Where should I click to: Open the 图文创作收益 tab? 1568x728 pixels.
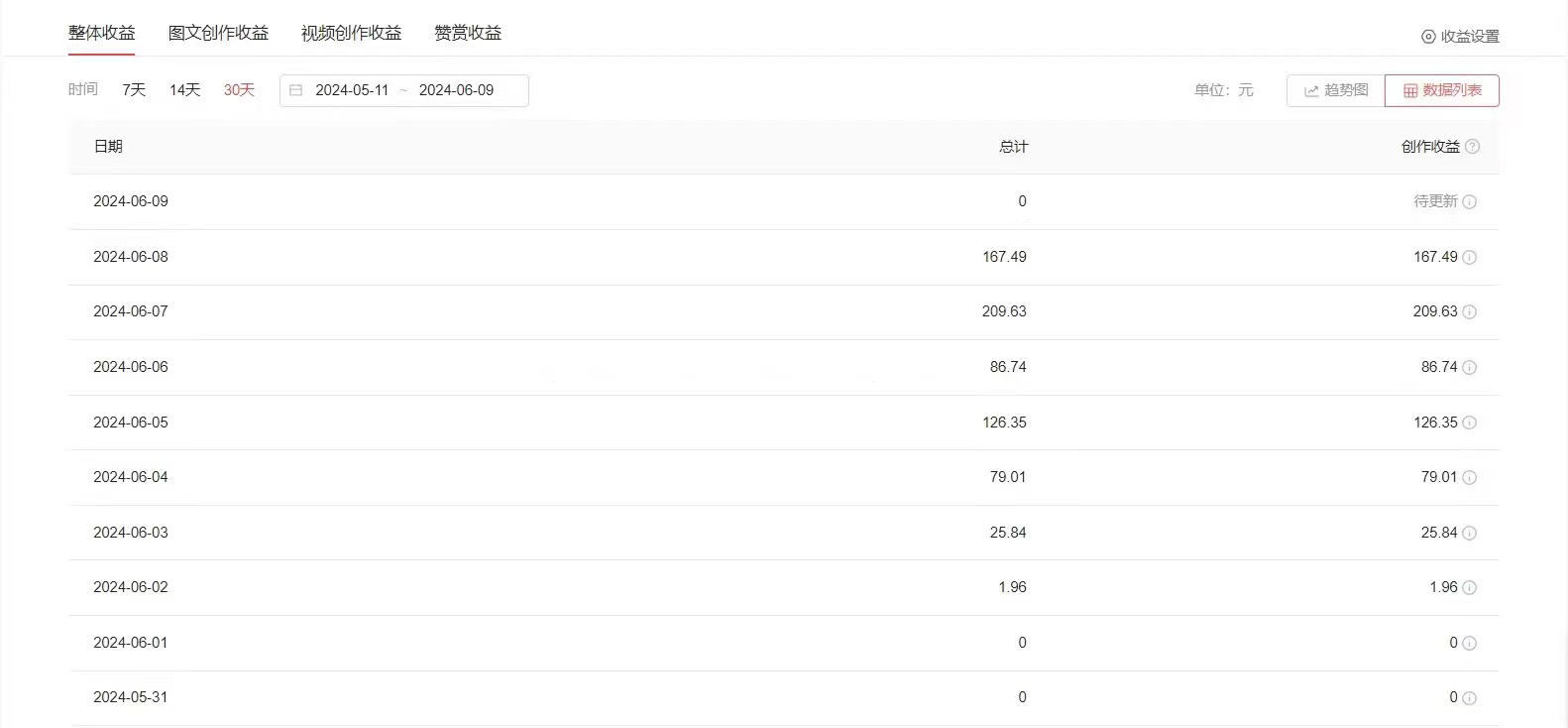point(218,33)
